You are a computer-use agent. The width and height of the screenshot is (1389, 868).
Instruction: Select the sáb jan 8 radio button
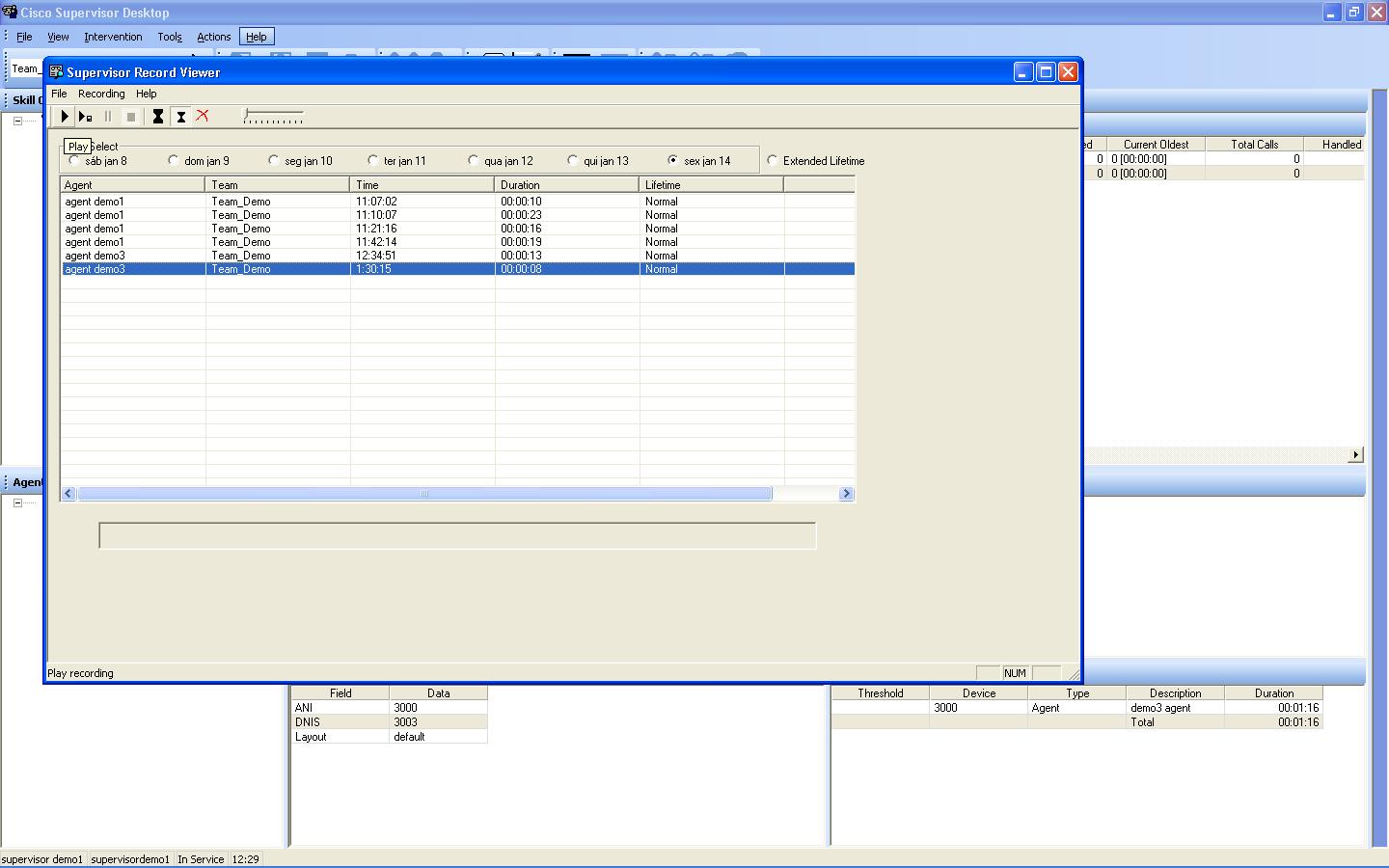coord(75,160)
